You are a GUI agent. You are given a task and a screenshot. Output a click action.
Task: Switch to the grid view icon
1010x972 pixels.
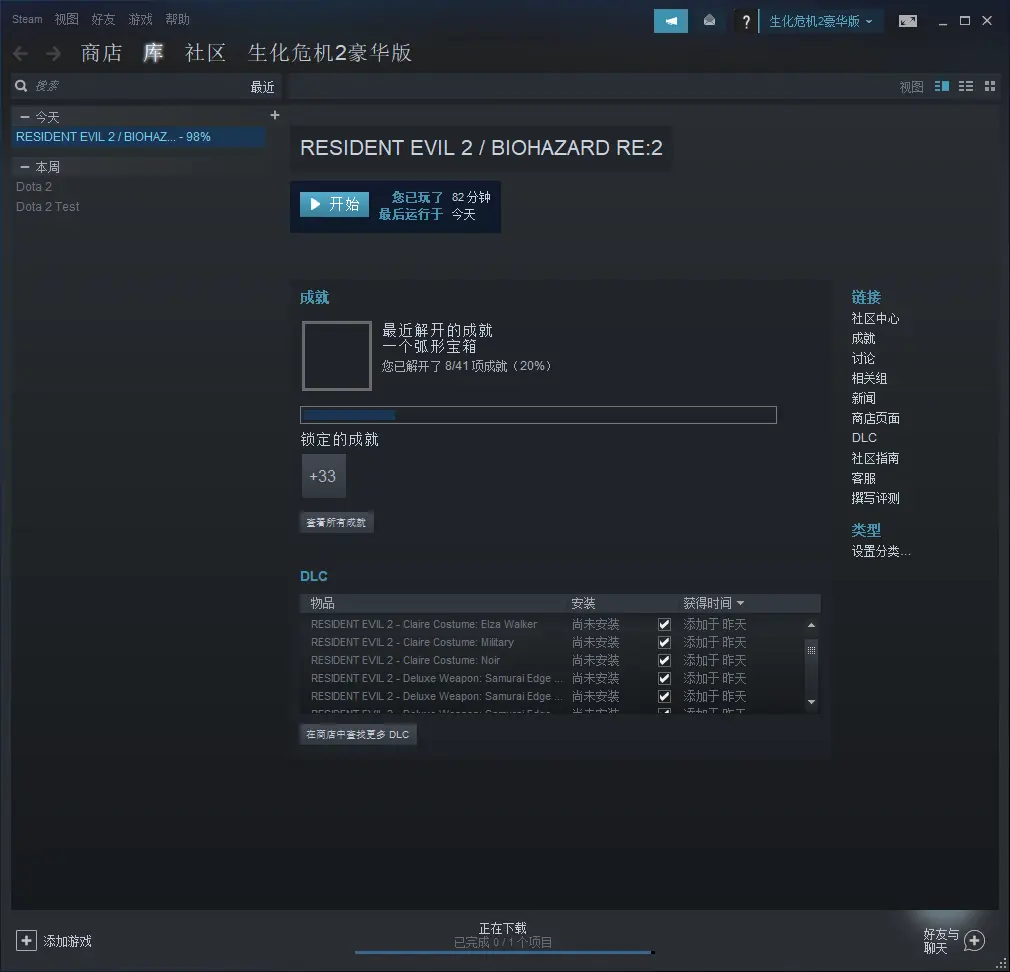point(990,86)
